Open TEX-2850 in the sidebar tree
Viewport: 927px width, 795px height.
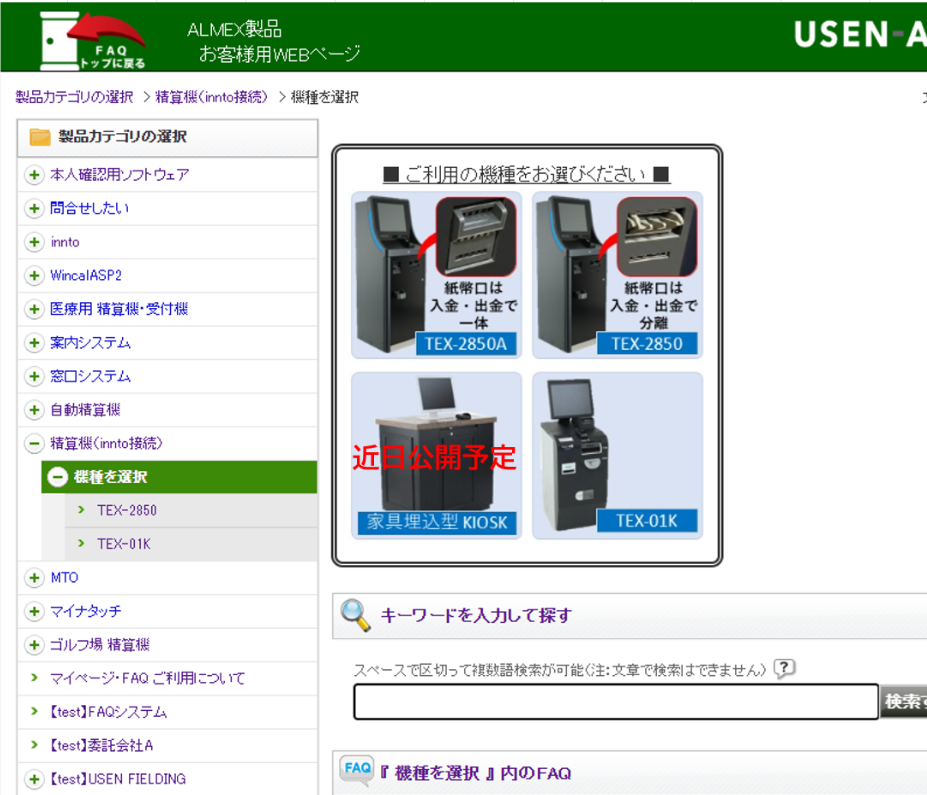[x=127, y=510]
